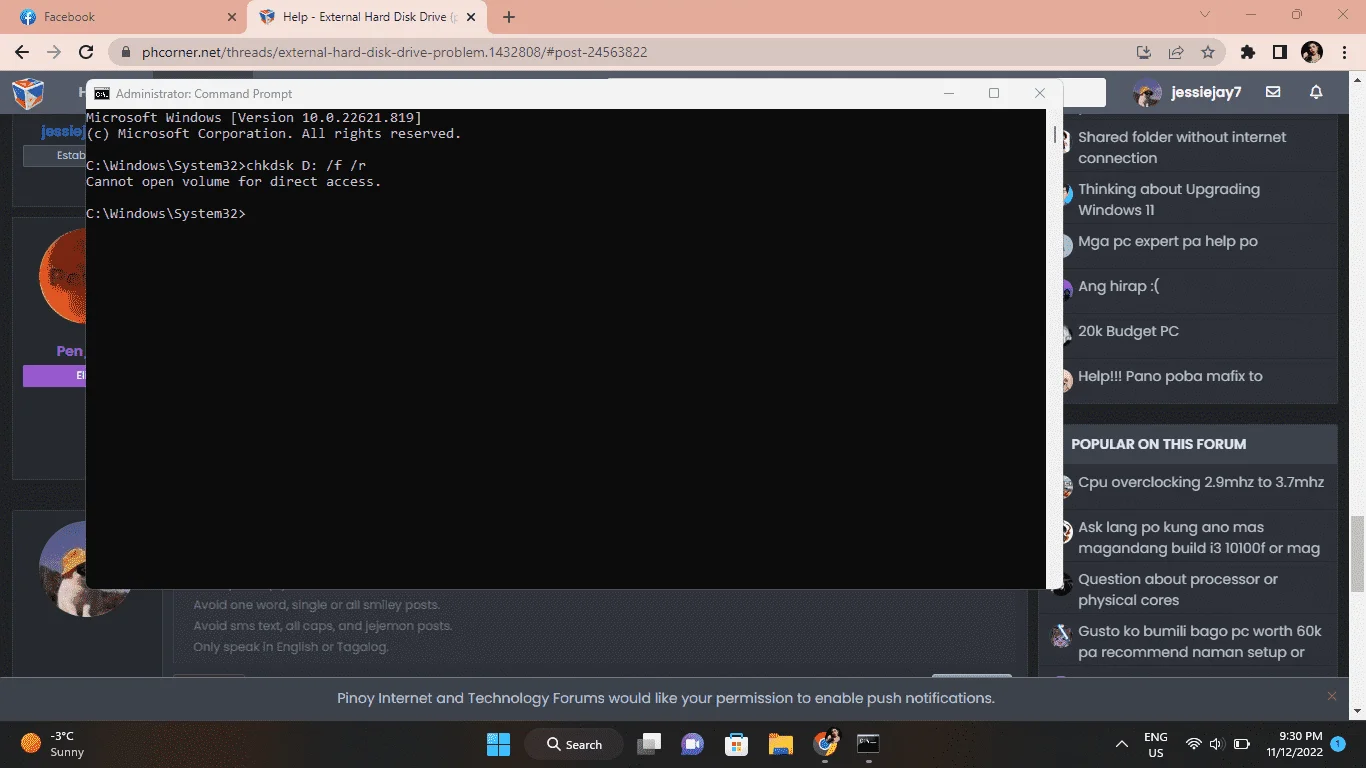Click POPULAR ON THIS FORUM heading
Viewport: 1366px width, 768px height.
click(1159, 444)
